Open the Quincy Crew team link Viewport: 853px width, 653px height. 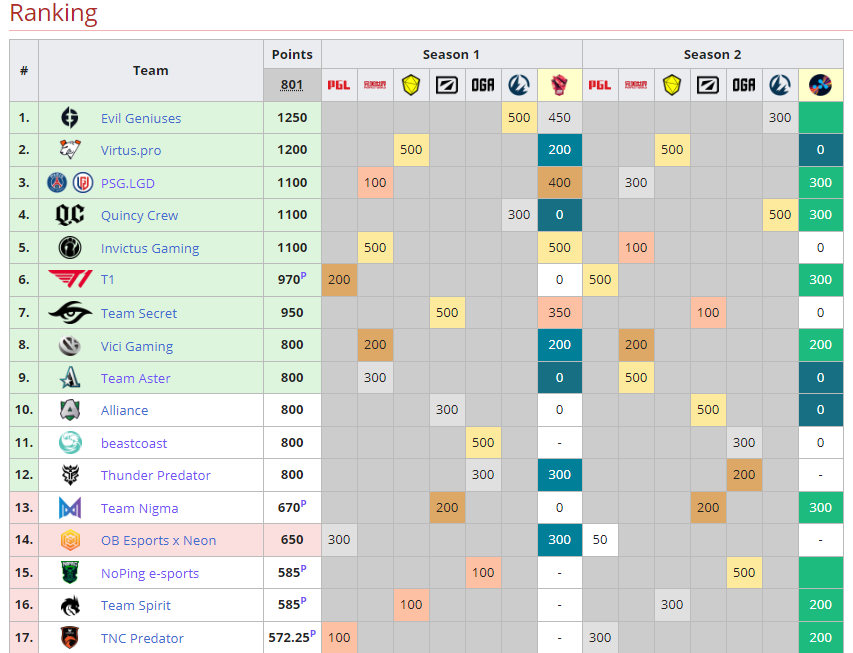(x=139, y=215)
